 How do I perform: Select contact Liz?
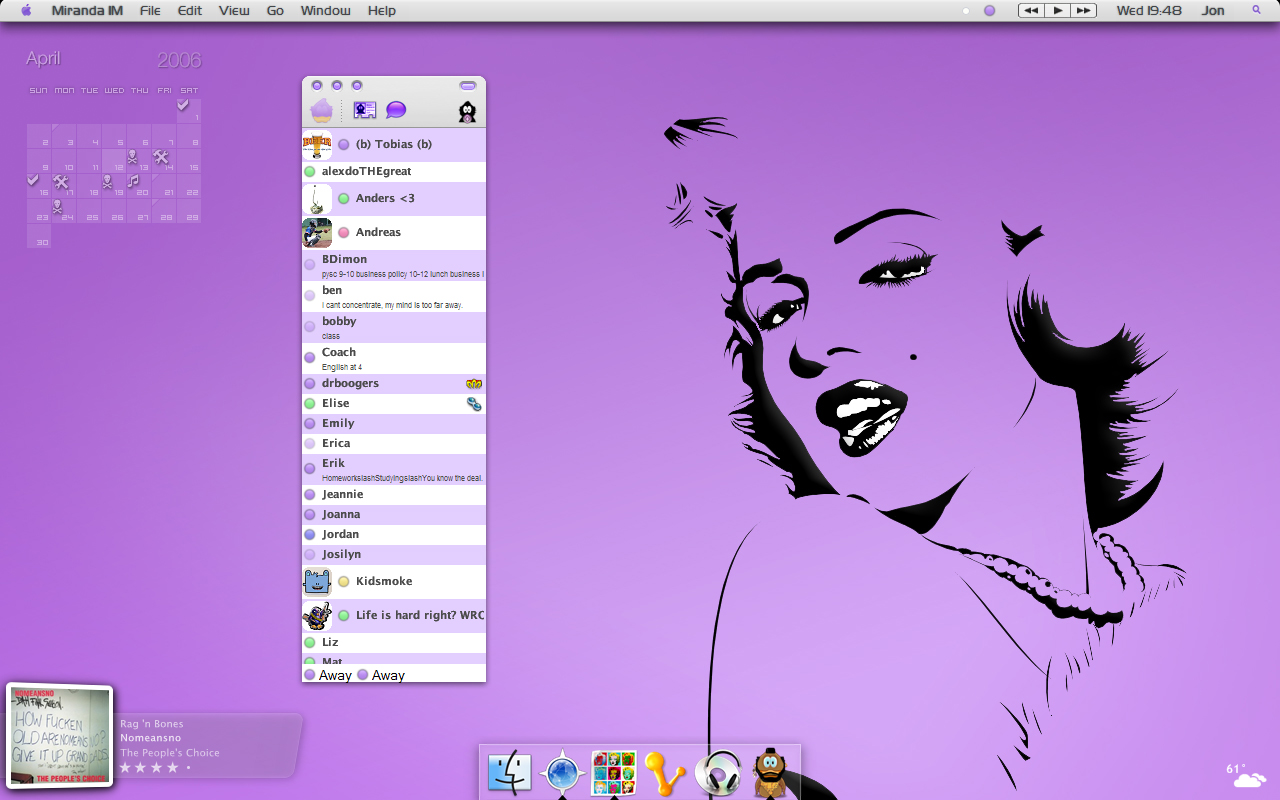(x=394, y=643)
